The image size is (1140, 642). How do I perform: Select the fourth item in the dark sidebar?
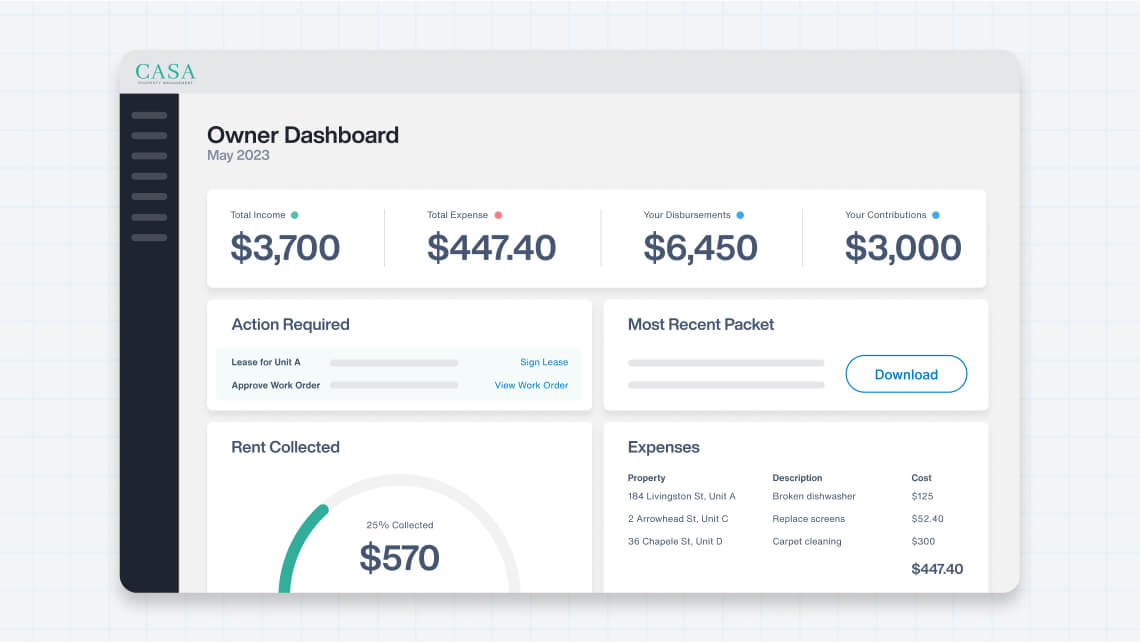point(149,176)
